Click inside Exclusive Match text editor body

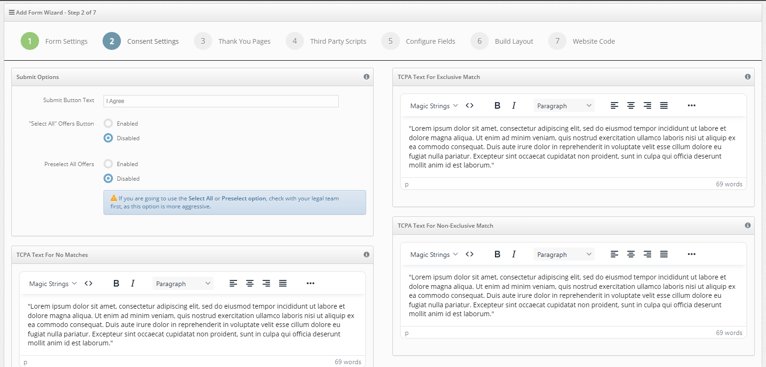click(574, 147)
